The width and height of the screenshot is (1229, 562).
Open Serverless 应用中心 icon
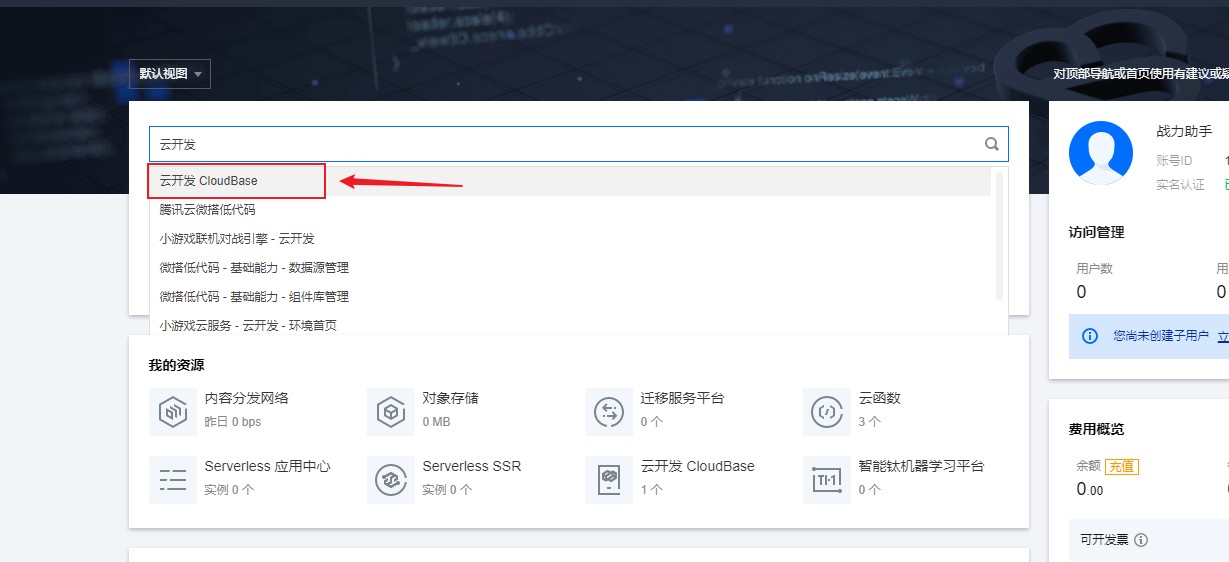point(173,480)
